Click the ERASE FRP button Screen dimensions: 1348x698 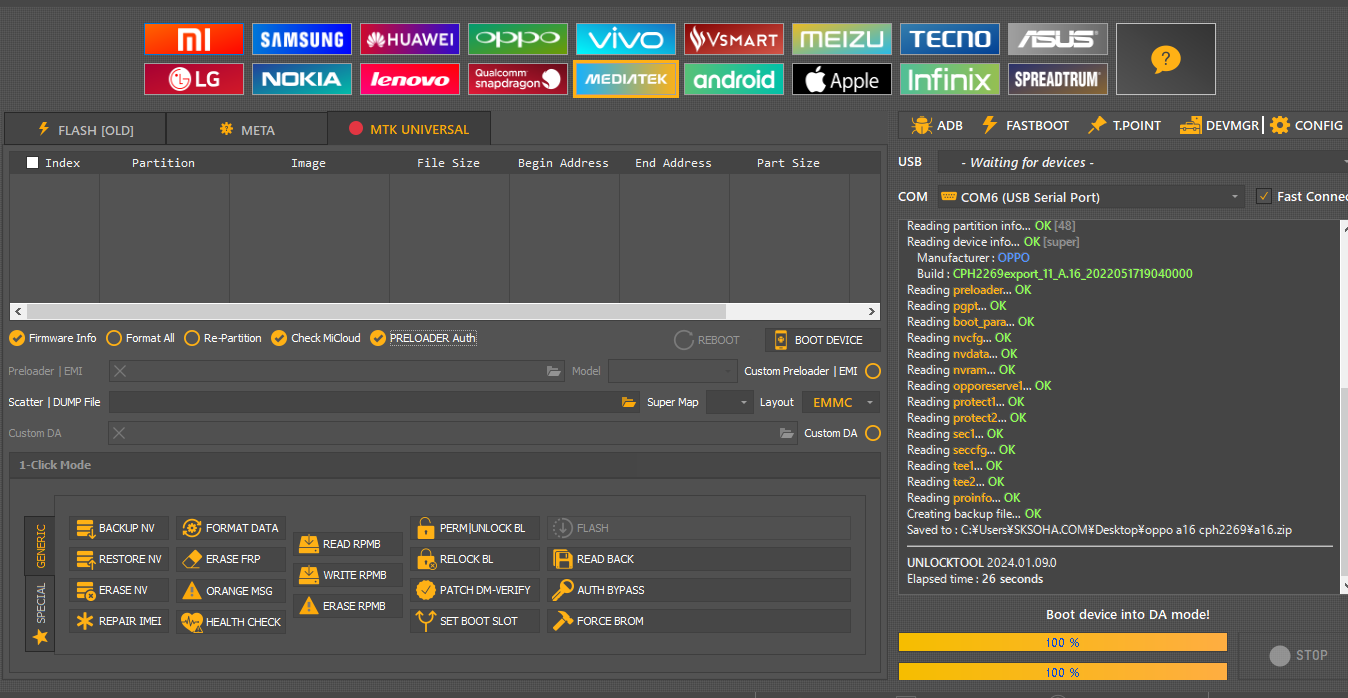click(232, 559)
